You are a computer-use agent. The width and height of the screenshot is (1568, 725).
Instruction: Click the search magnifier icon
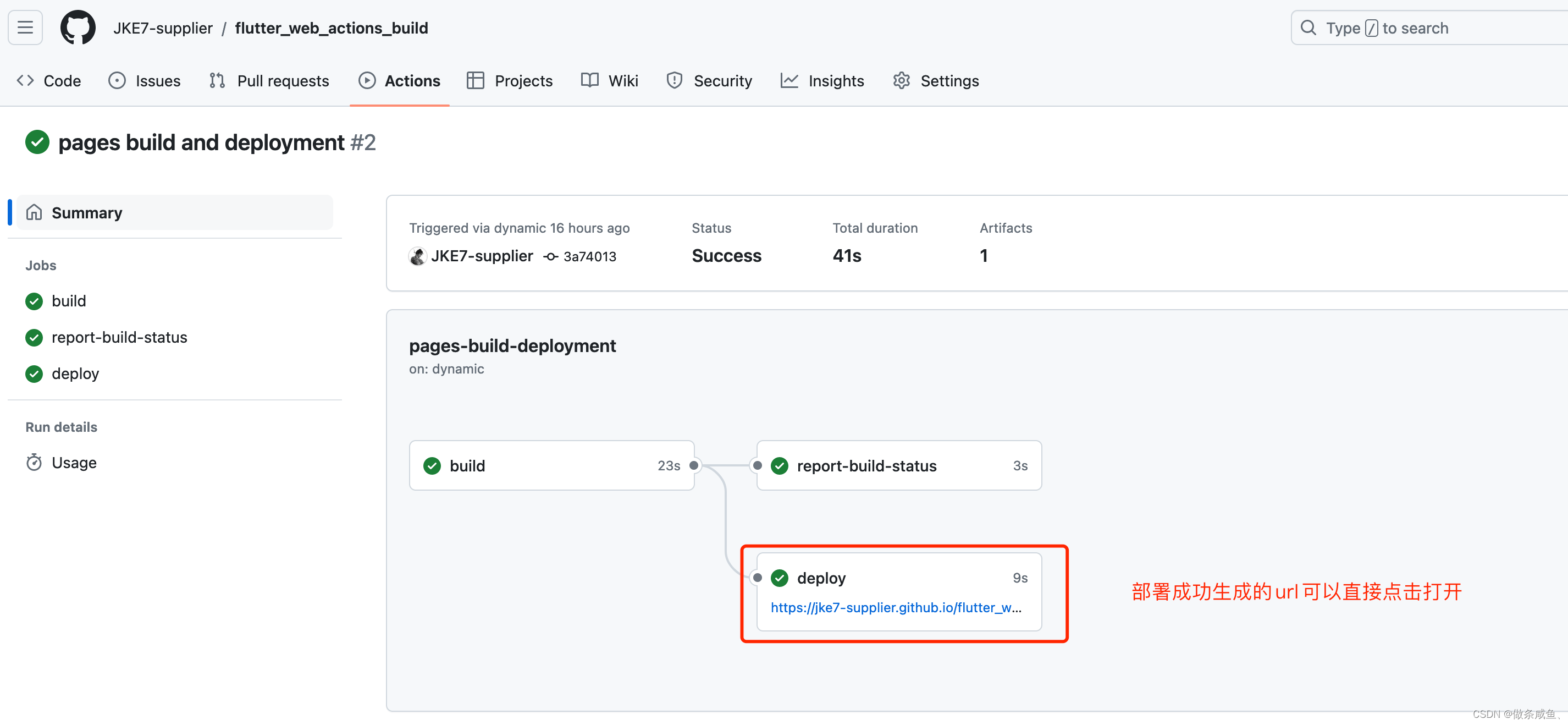click(1308, 28)
